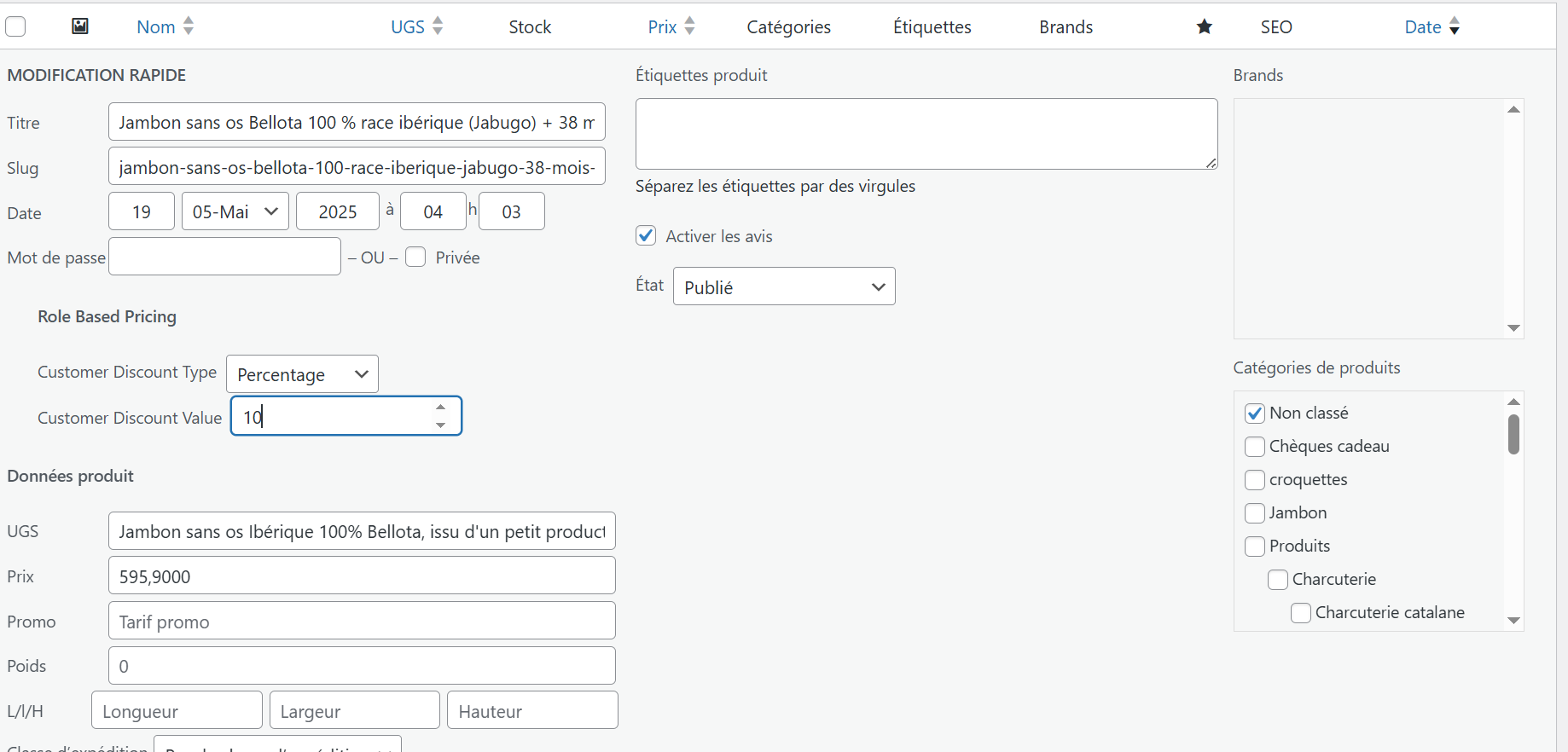
Task: Click the Nom column sort arrows
Action: [189, 26]
